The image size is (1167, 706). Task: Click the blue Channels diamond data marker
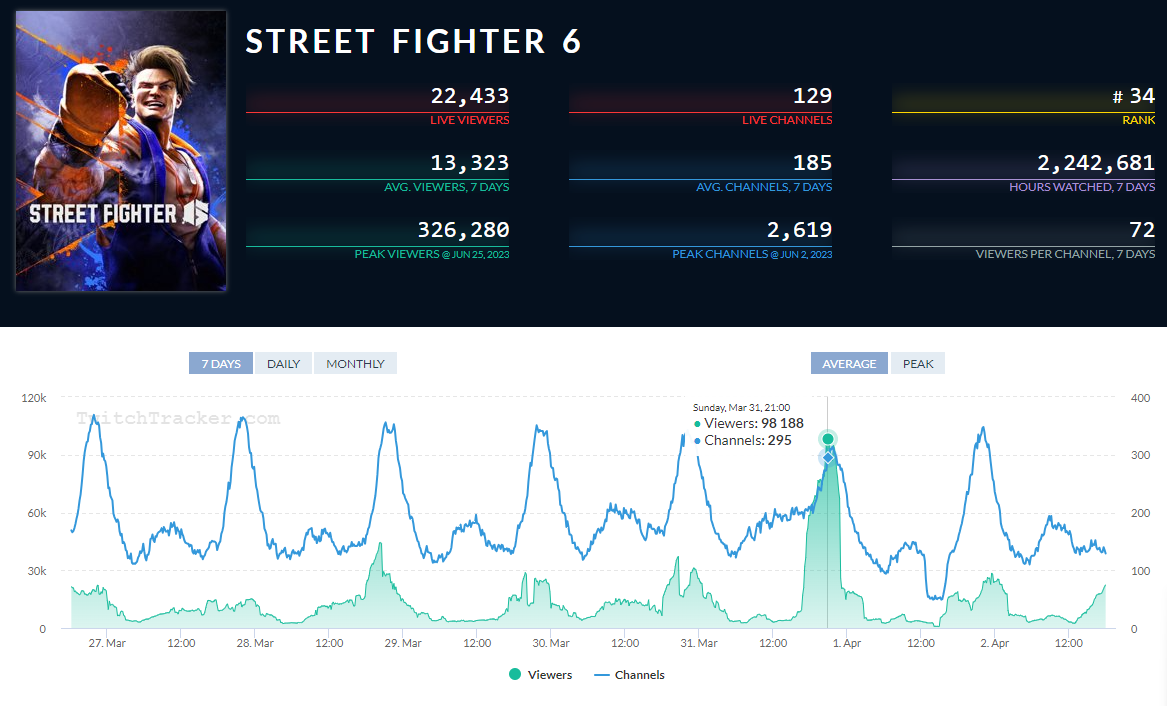828,458
